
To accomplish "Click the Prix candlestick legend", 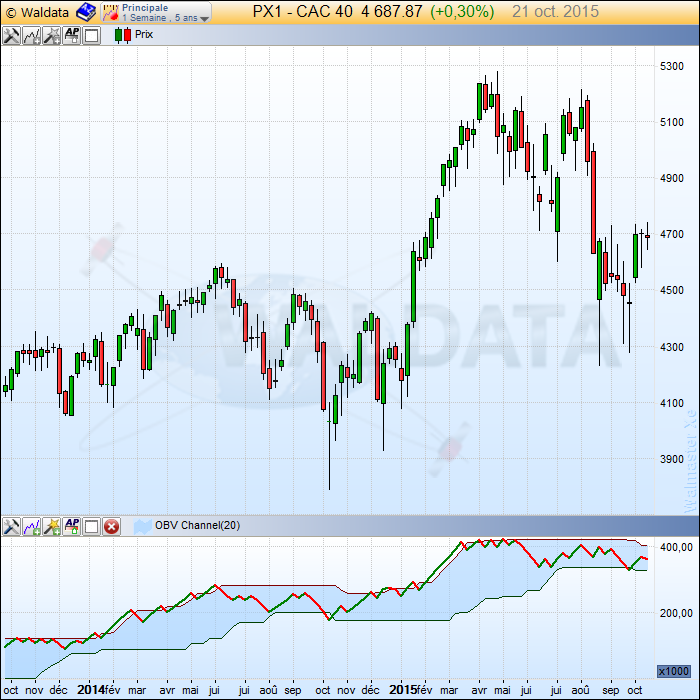I will (x=134, y=35).
